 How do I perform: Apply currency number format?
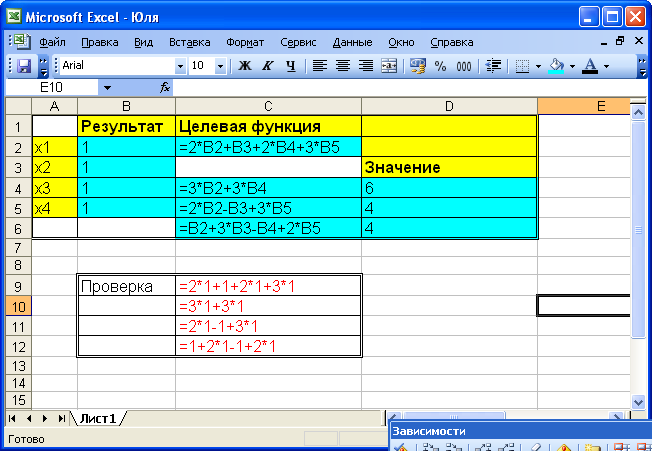pos(417,66)
